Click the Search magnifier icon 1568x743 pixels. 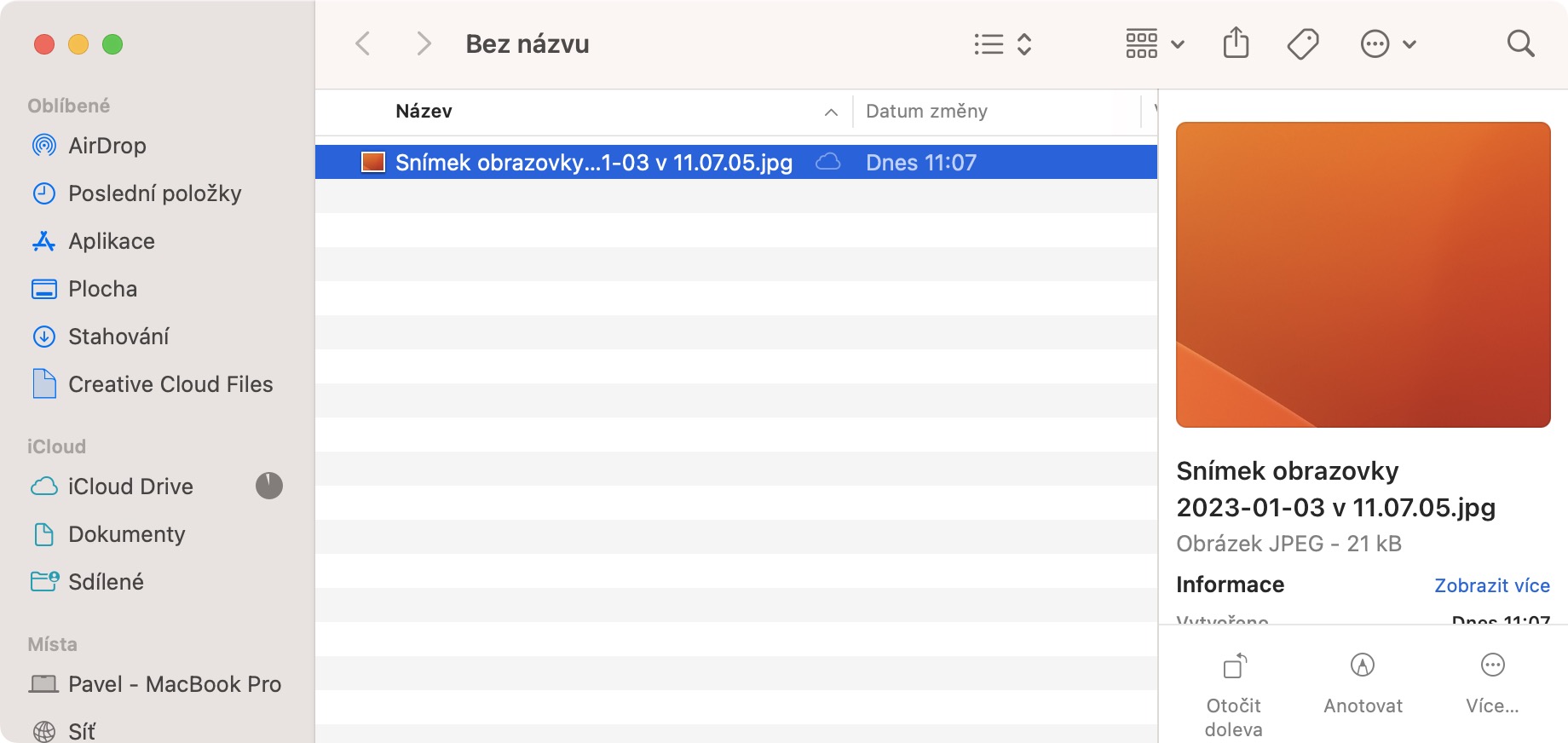tap(1520, 43)
